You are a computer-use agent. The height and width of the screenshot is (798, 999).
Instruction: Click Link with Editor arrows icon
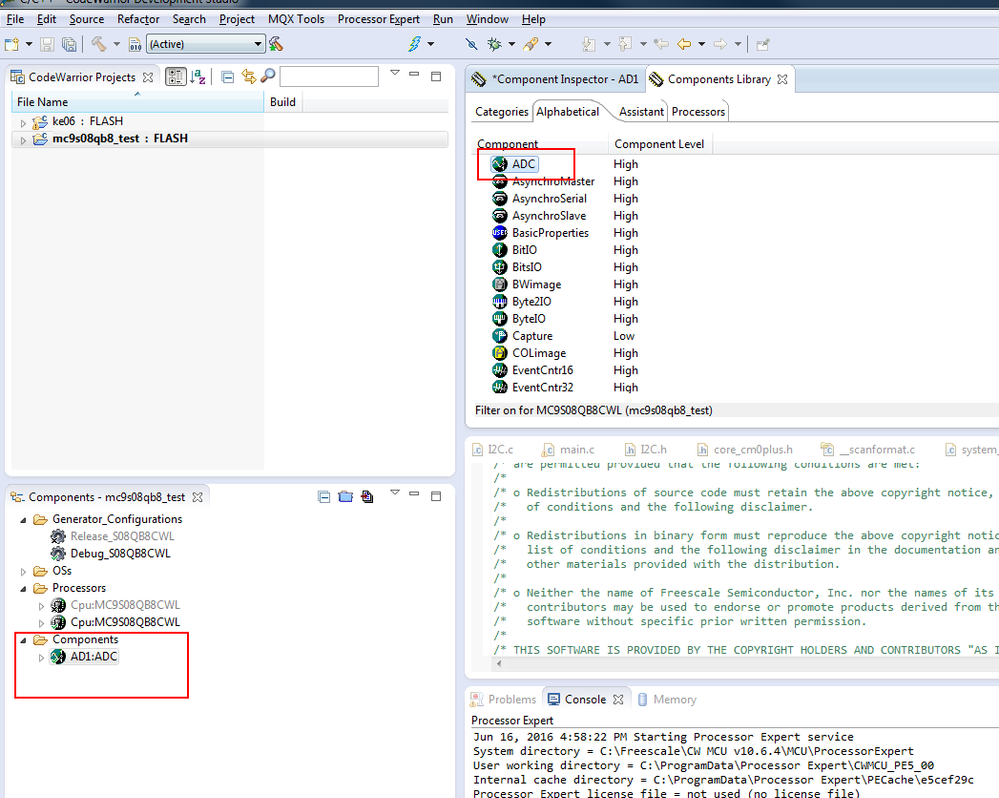point(248,77)
